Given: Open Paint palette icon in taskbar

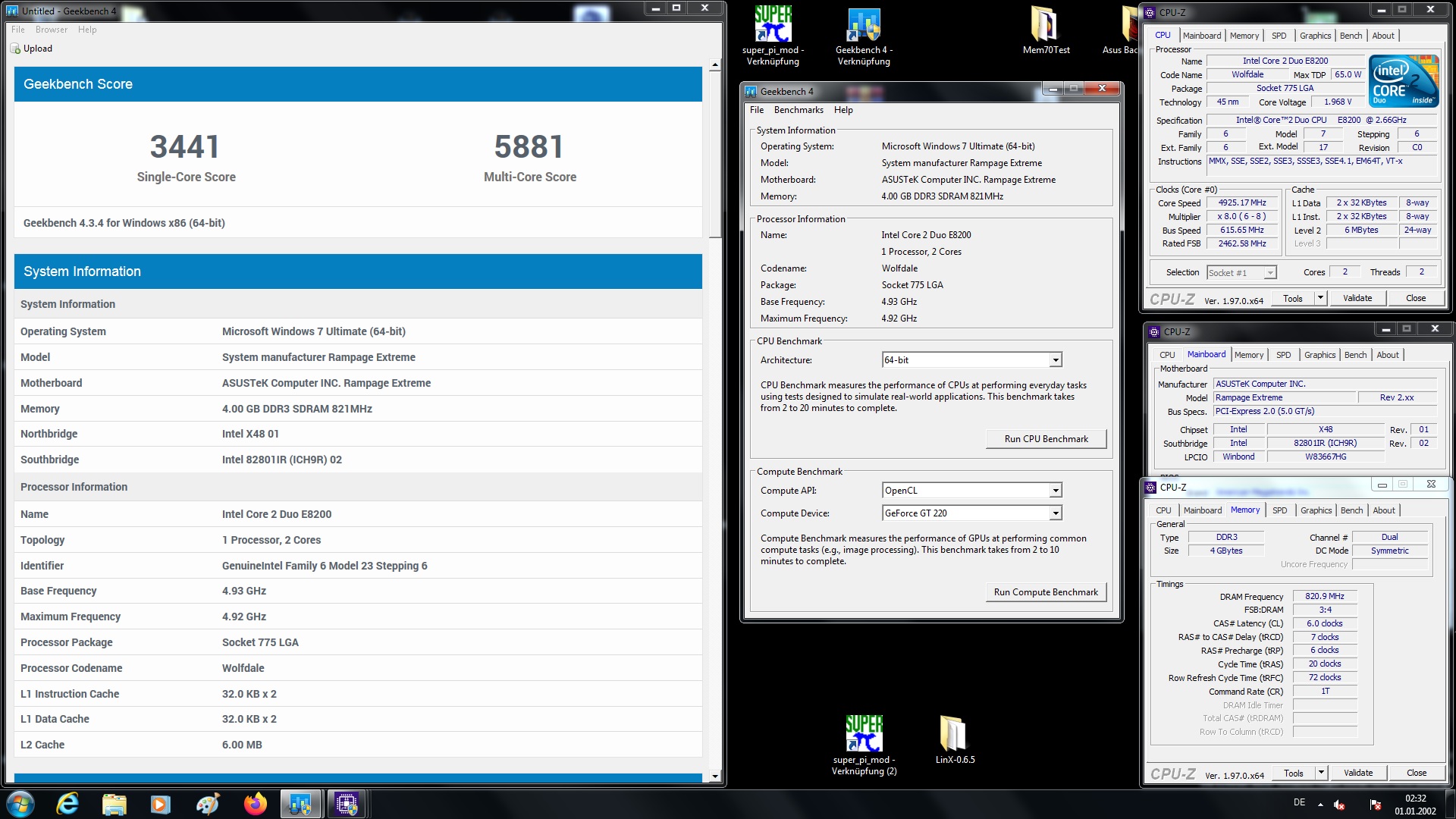Looking at the screenshot, I should click(x=208, y=804).
